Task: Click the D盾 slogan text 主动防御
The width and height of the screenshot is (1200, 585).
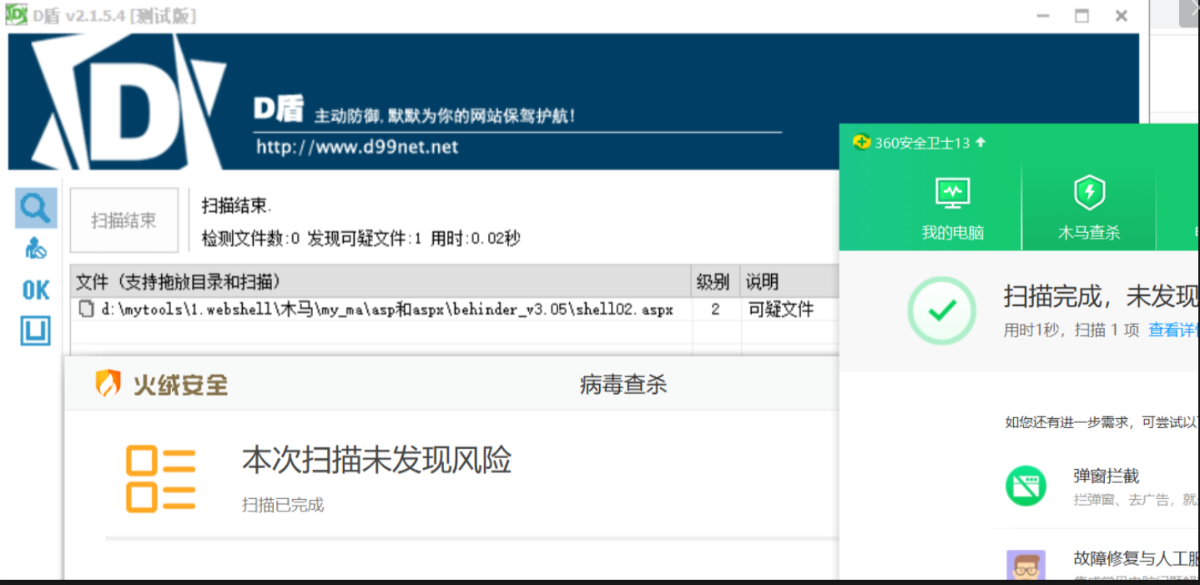Action: [x=444, y=116]
